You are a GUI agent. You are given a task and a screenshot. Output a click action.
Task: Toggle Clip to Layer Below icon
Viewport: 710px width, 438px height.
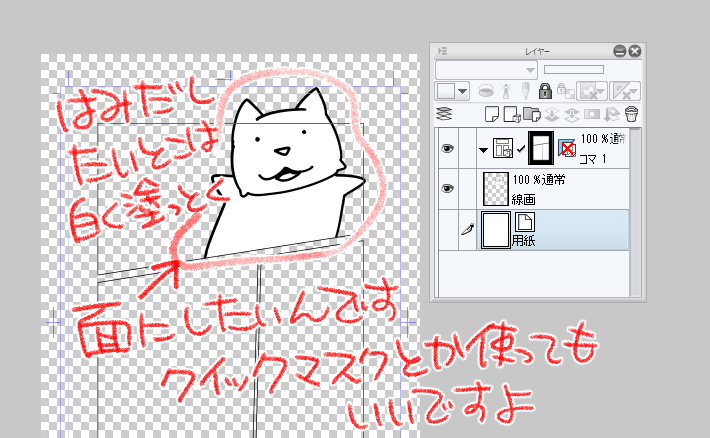tap(486, 91)
